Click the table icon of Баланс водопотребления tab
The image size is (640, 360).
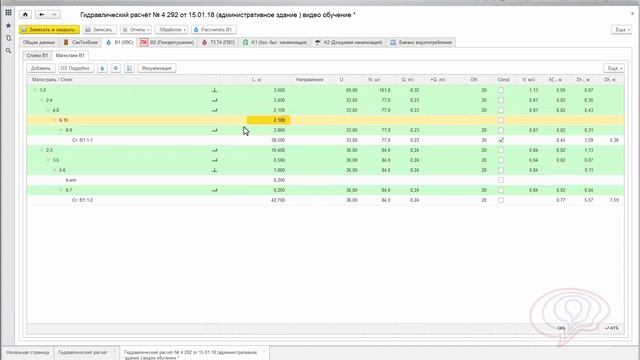click(x=393, y=42)
